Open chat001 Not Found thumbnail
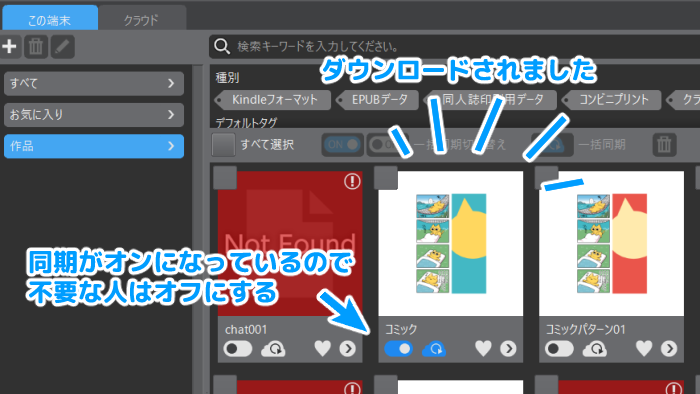The height and width of the screenshot is (394, 700). click(290, 244)
